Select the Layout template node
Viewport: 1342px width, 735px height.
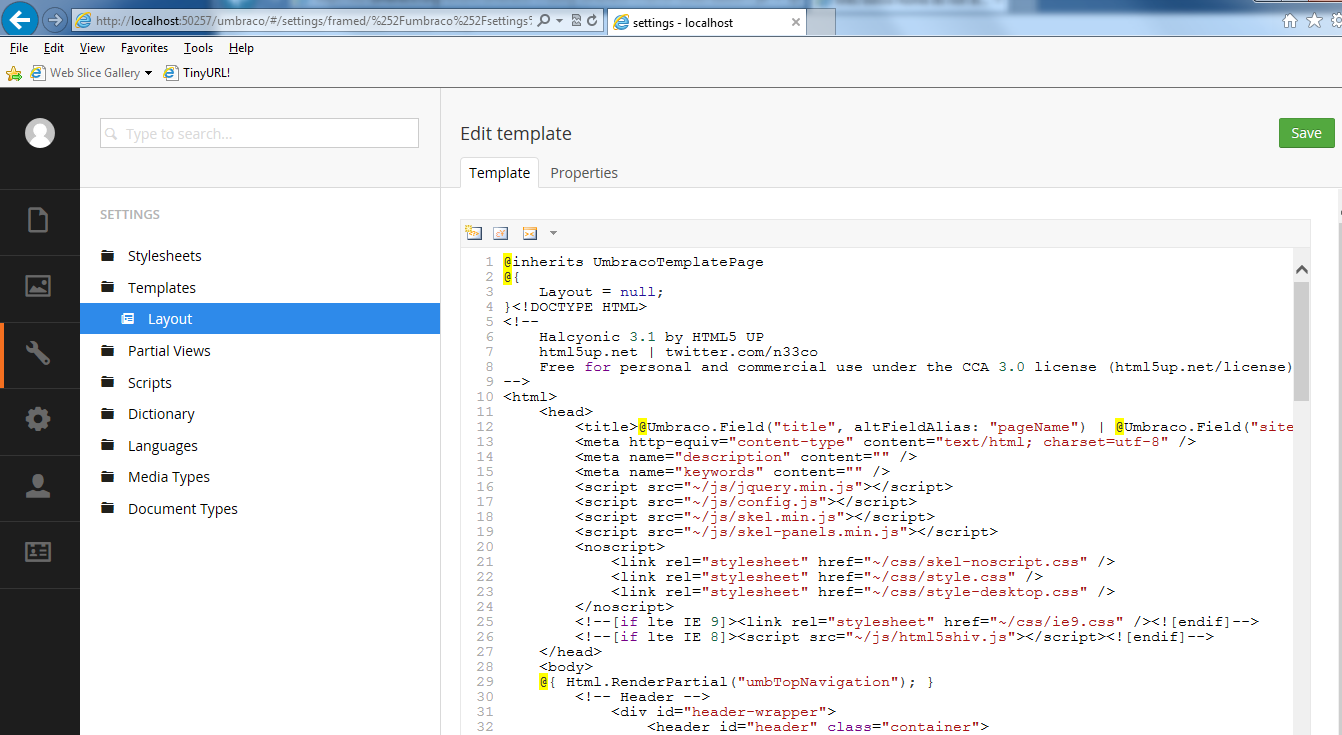260,319
